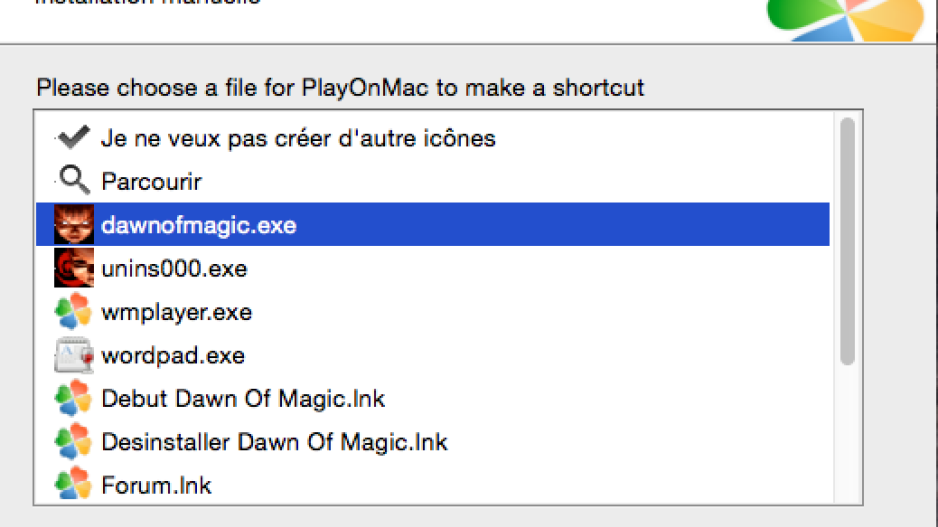The image size is (938, 527).
Task: Click the file list vertical scrollbar thumb
Action: tap(847, 241)
